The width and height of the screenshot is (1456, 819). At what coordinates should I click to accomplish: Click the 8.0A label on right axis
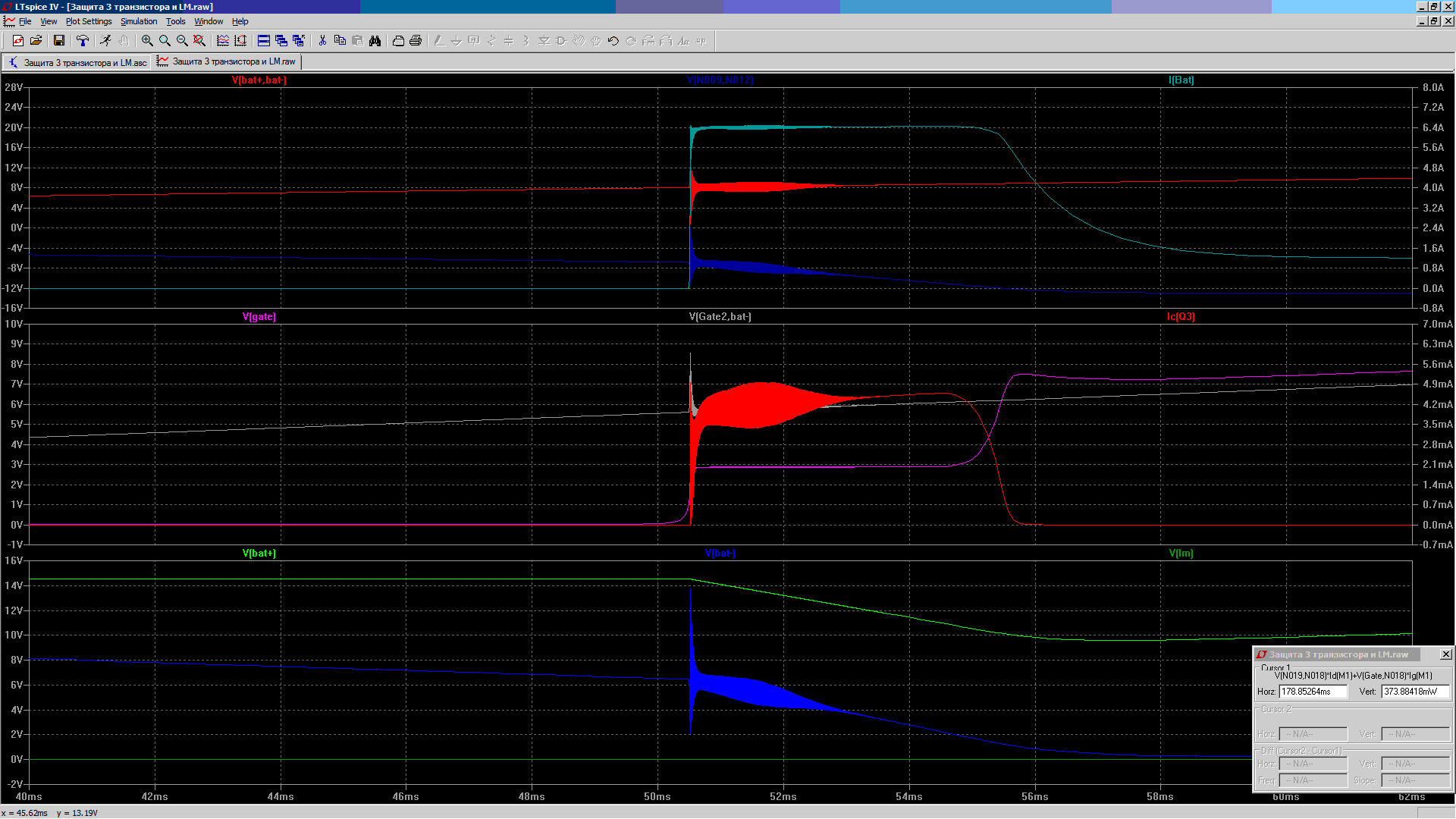click(1433, 87)
